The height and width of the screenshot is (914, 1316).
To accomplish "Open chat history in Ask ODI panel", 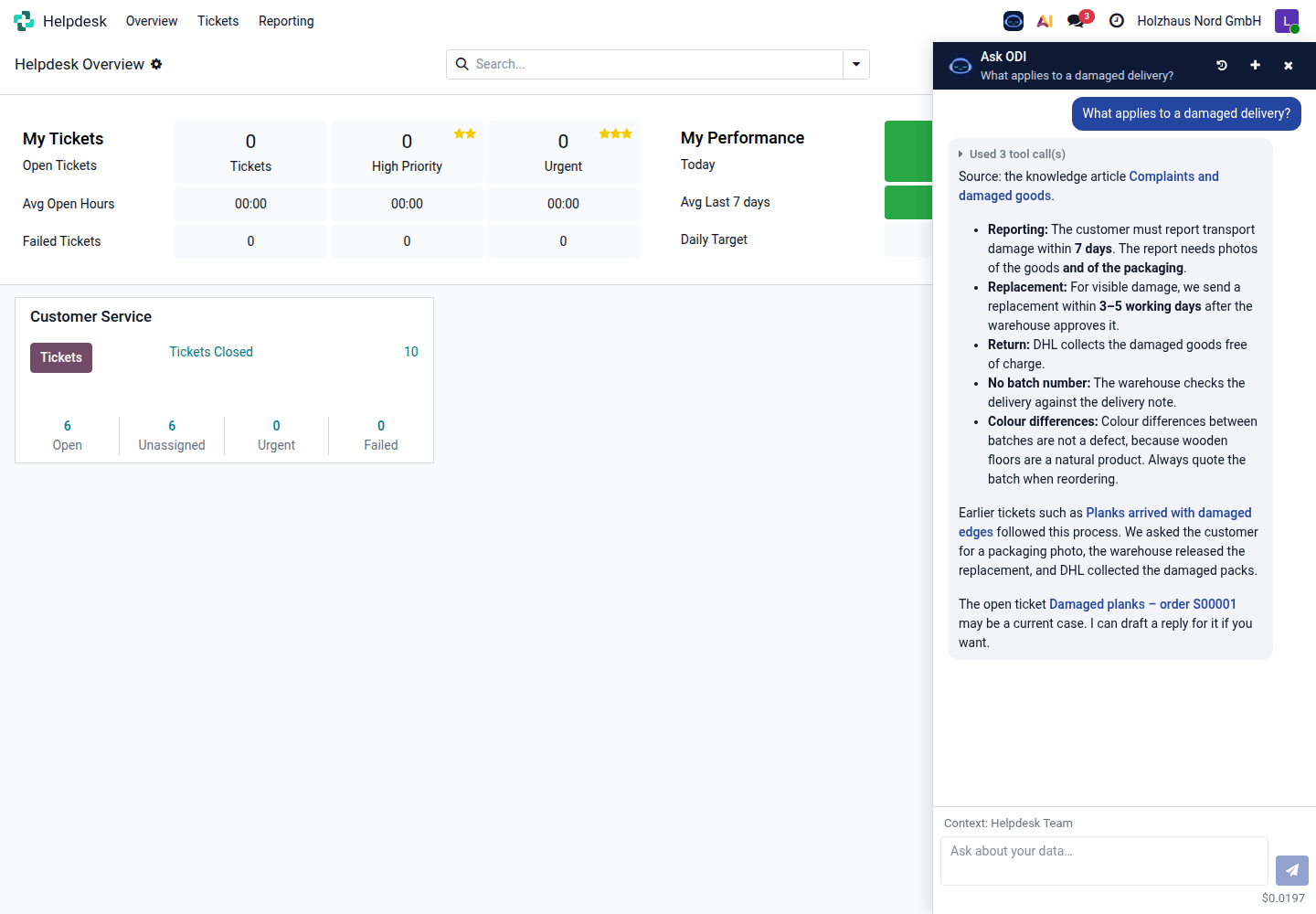I will pyautogui.click(x=1222, y=66).
